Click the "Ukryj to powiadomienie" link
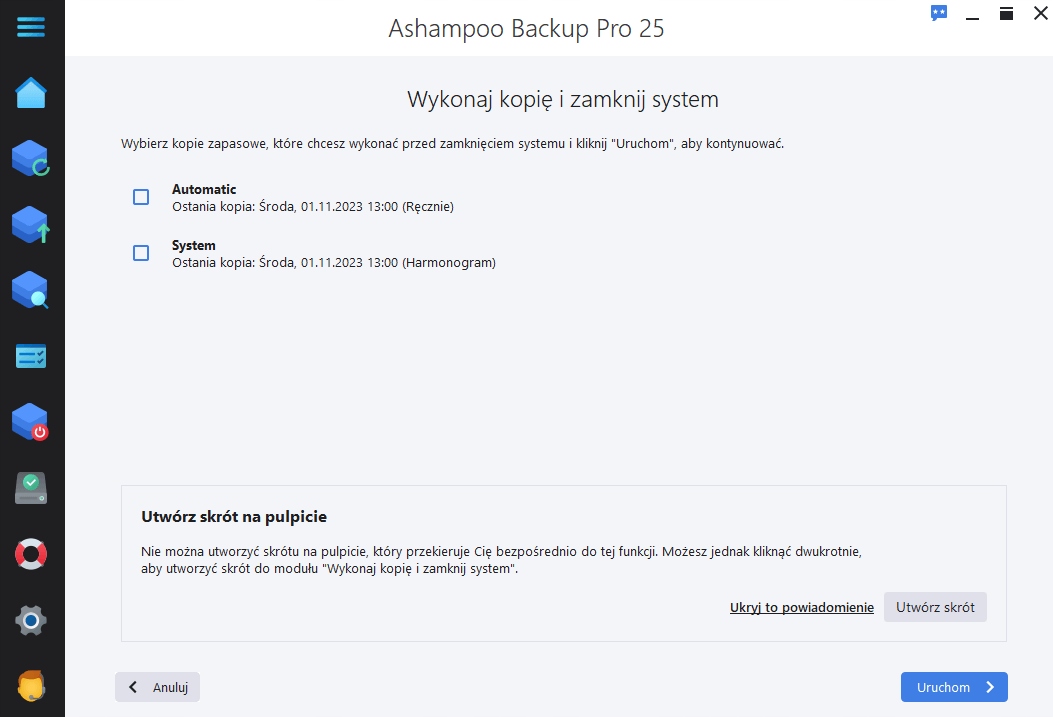The height and width of the screenshot is (717, 1053). (x=801, y=607)
